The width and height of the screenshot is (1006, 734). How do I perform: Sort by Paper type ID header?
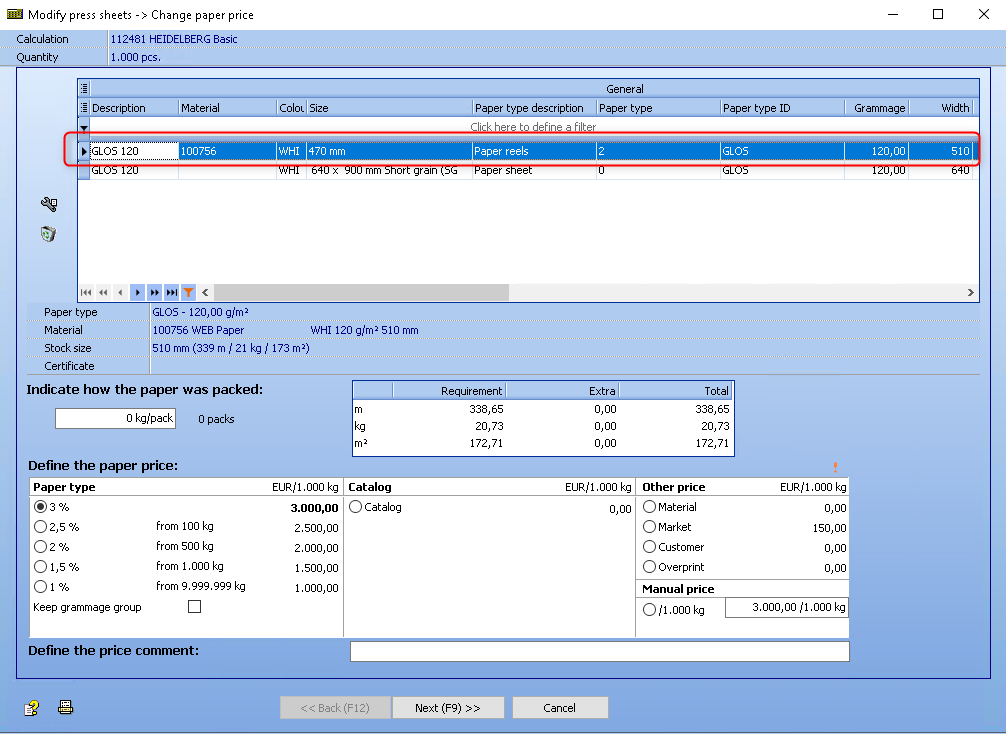click(x=782, y=108)
